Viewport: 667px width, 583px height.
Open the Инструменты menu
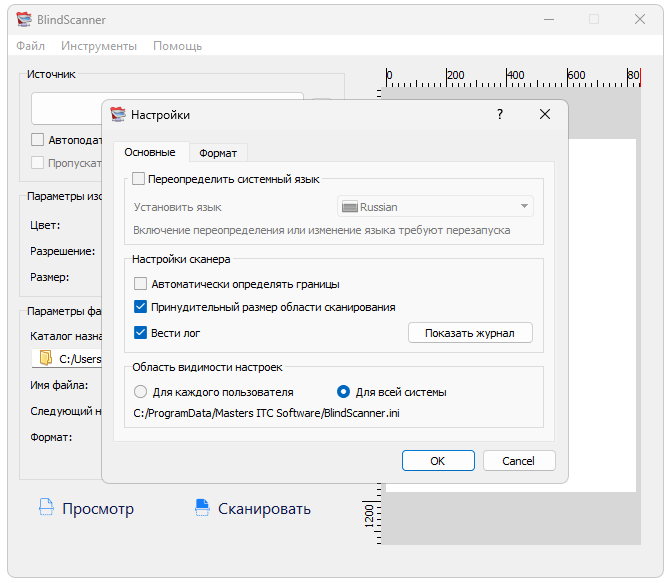pos(99,46)
